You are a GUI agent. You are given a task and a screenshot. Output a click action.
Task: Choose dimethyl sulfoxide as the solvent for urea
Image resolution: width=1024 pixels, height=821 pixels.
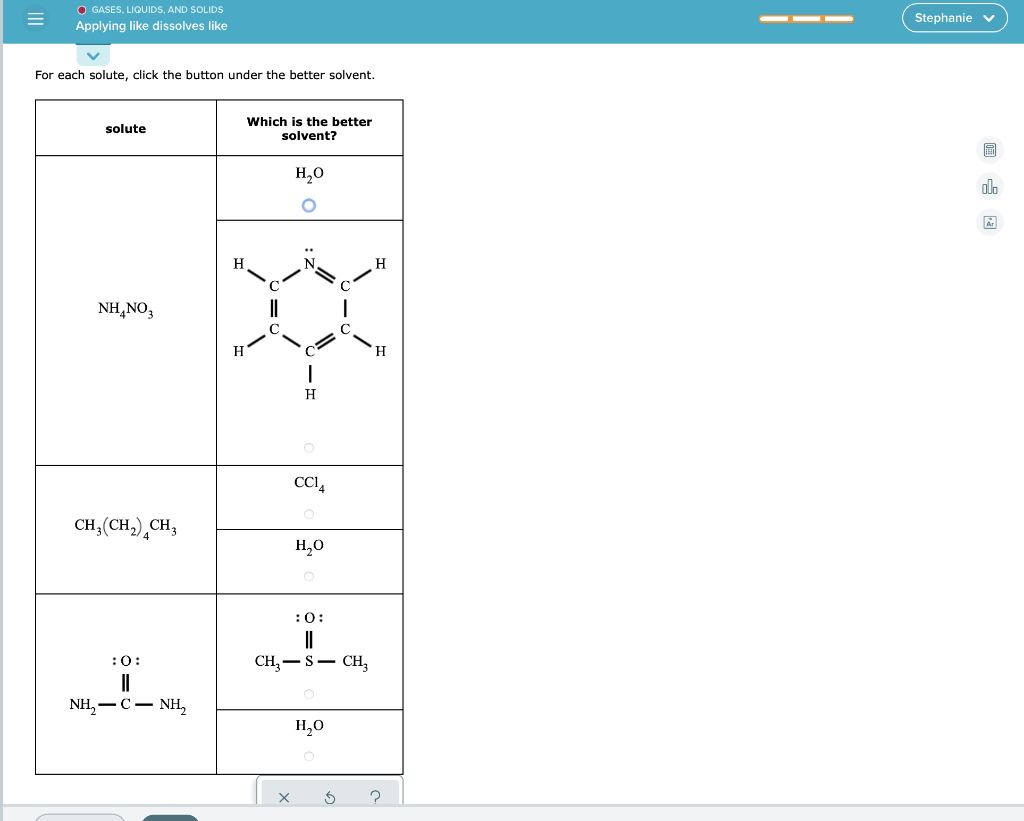tap(308, 692)
